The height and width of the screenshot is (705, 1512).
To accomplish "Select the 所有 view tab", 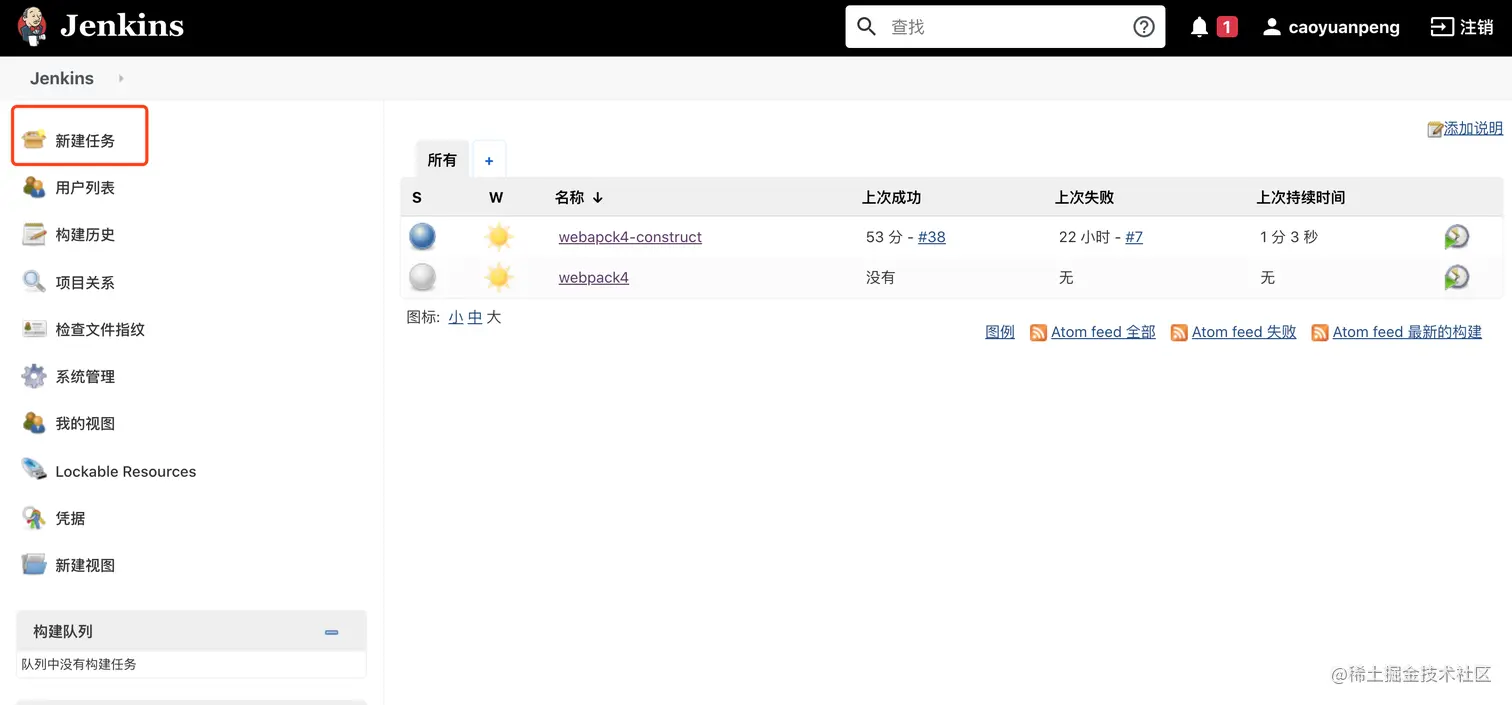I will tap(442, 160).
